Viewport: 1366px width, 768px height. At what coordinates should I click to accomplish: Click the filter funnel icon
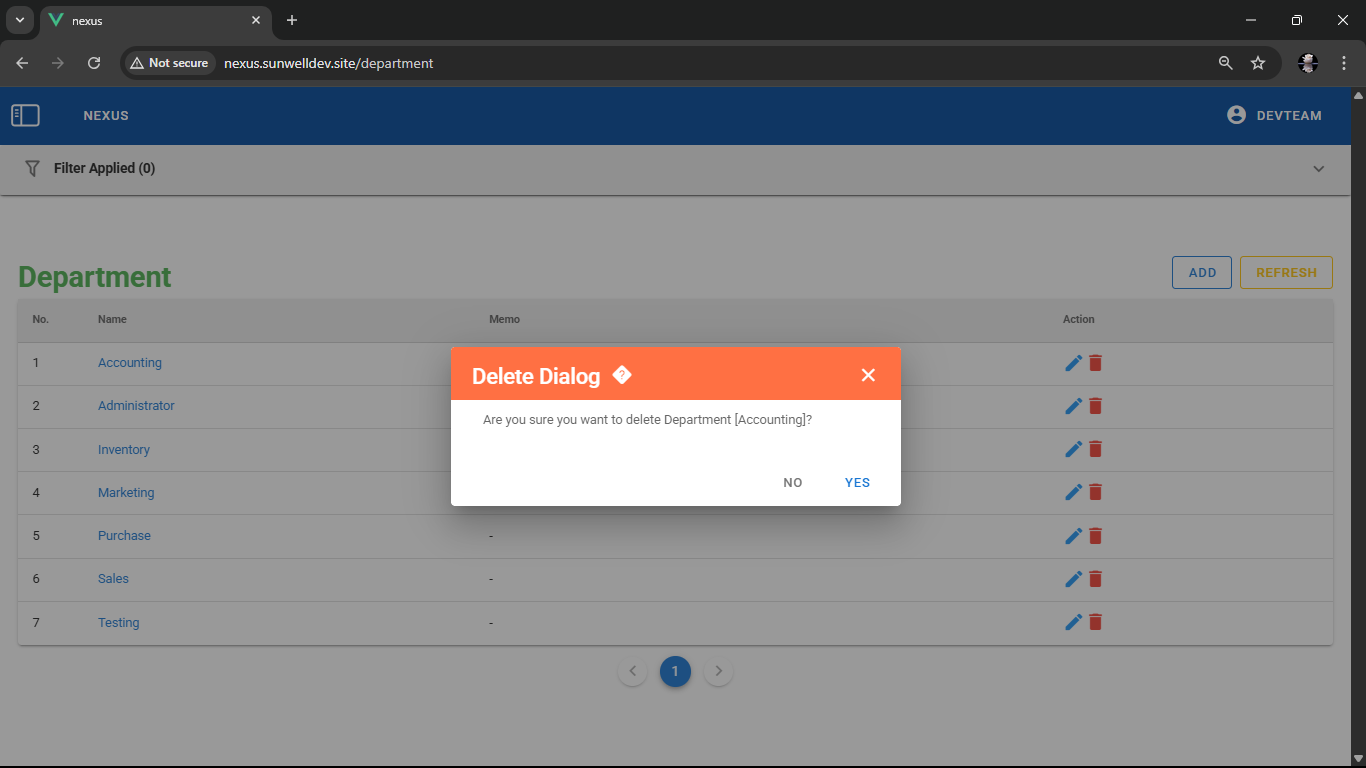[32, 168]
